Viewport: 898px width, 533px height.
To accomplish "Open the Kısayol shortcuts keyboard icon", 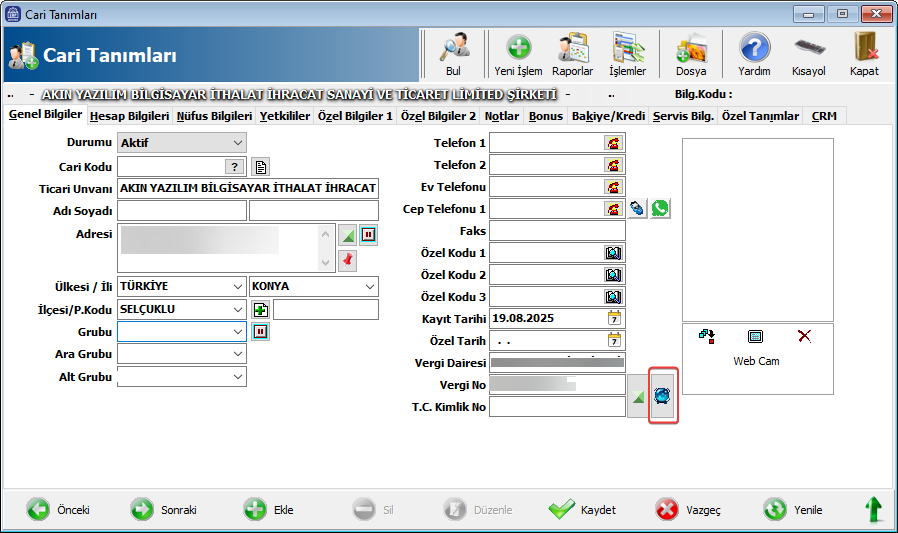I will [x=809, y=54].
